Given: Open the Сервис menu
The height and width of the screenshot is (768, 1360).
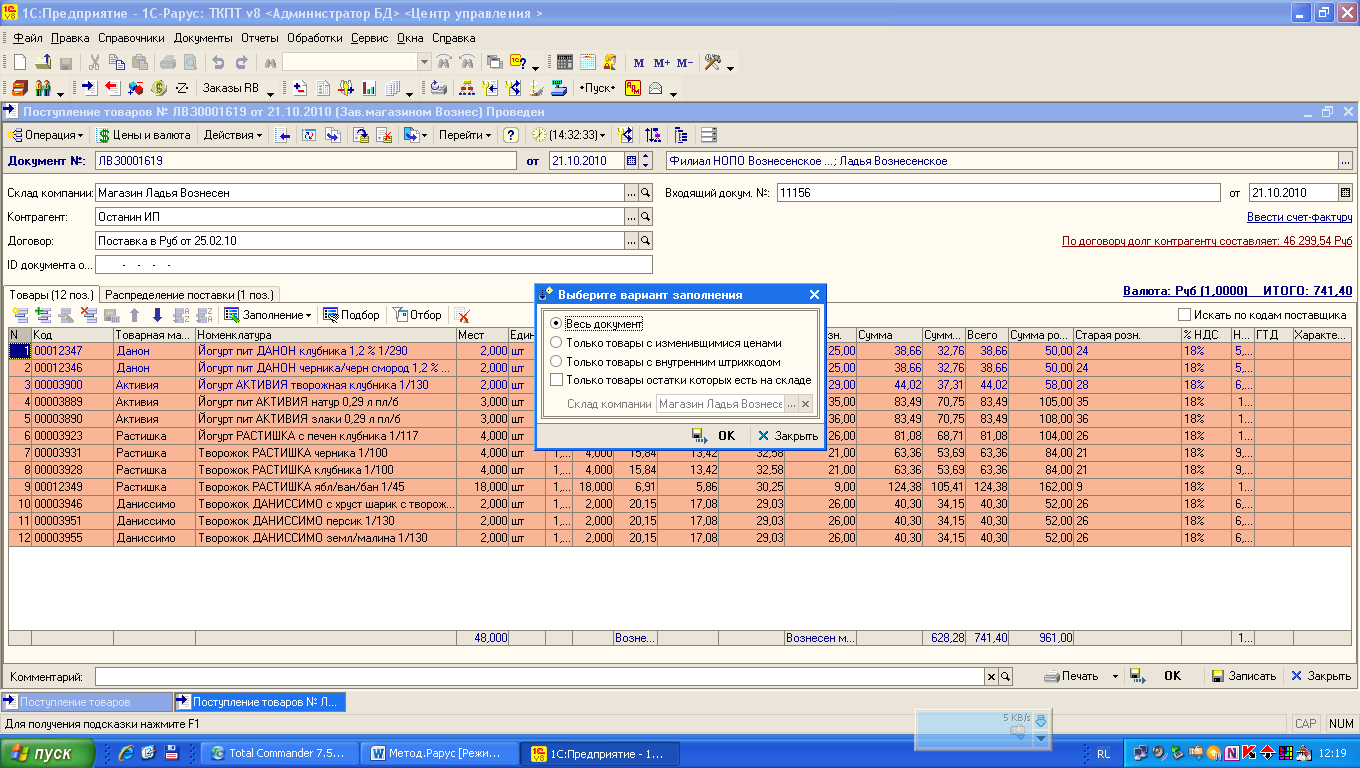Looking at the screenshot, I should coord(370,38).
